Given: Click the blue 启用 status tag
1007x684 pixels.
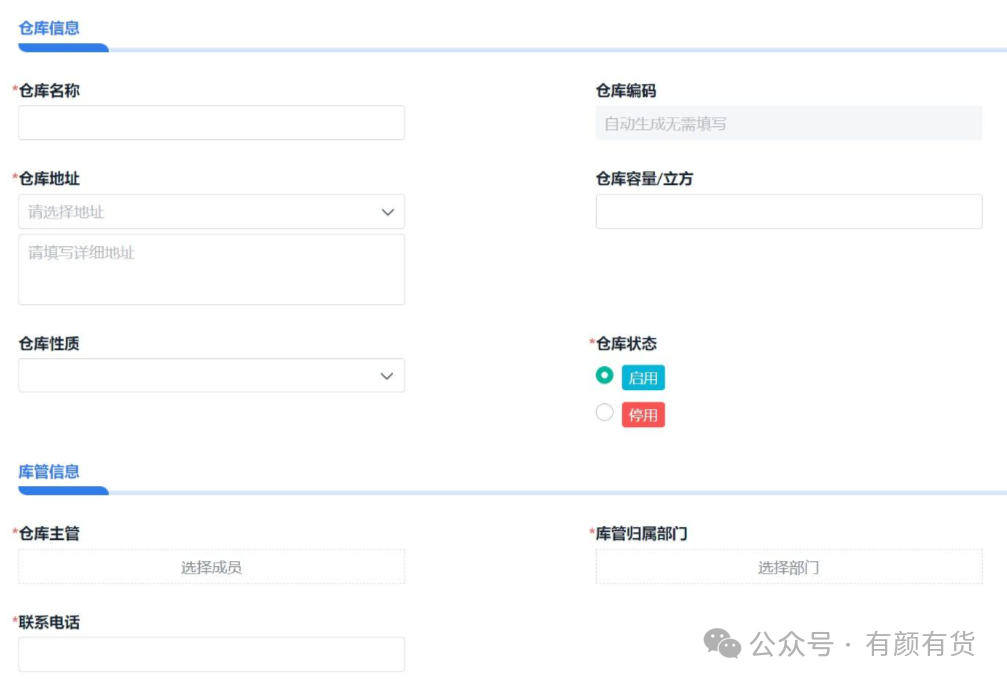Looking at the screenshot, I should [x=643, y=378].
